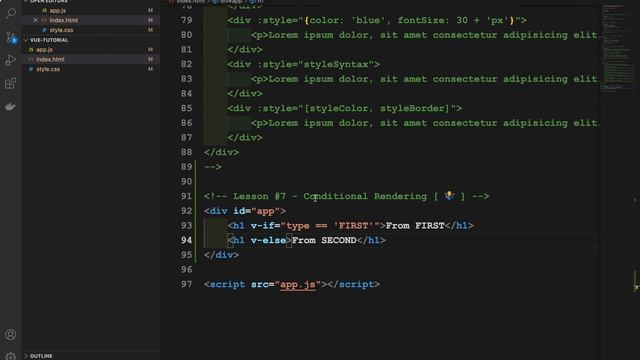
Task: Click the closing comment marker on line 89
Action: [213, 167]
